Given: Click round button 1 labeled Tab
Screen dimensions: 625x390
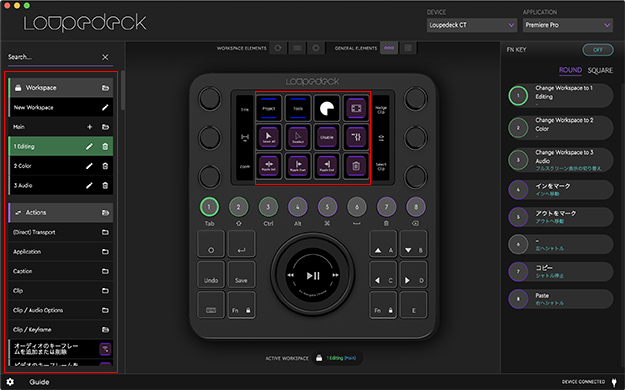Looking at the screenshot, I should 209,207.
